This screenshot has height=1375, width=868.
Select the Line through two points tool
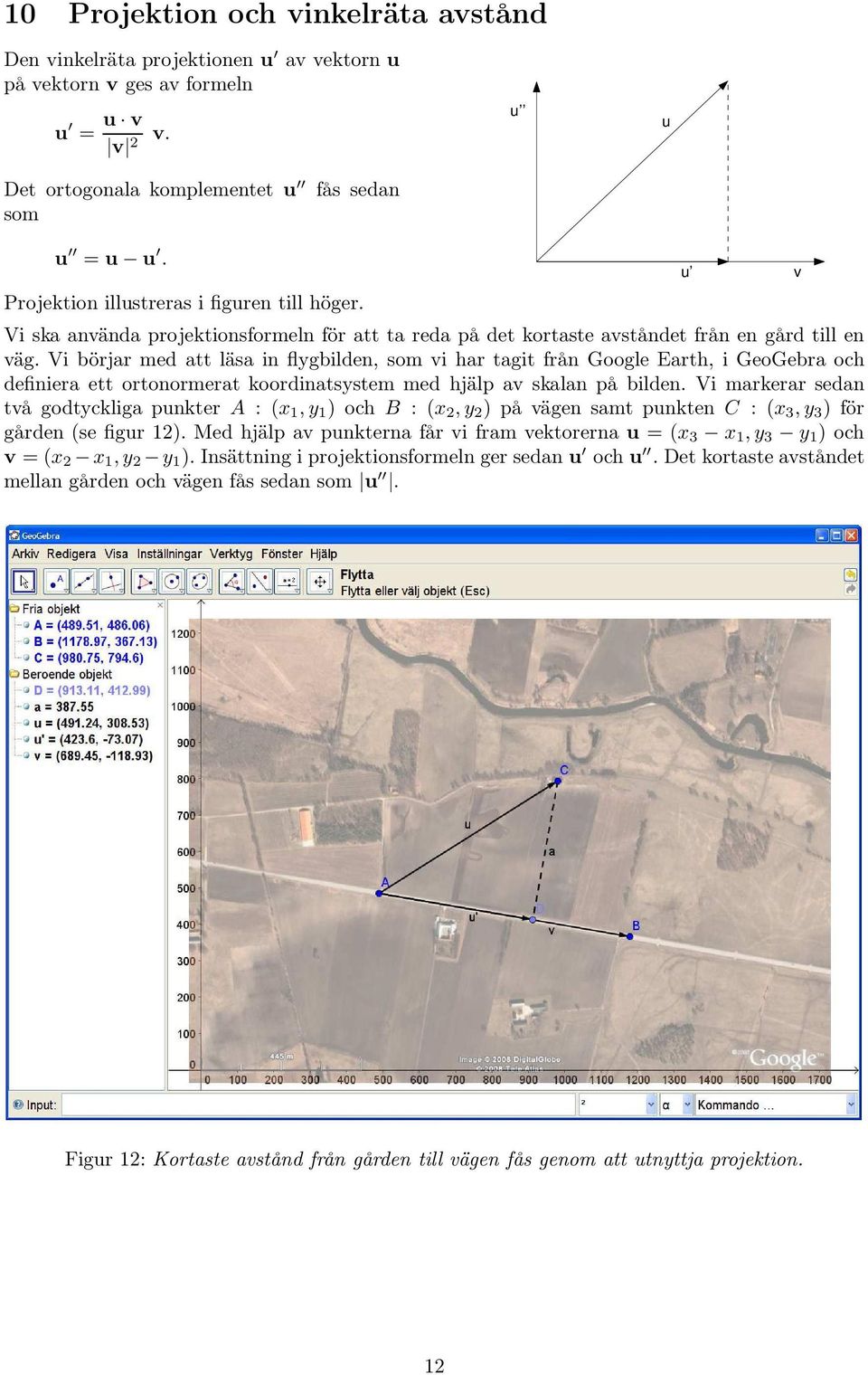click(83, 582)
